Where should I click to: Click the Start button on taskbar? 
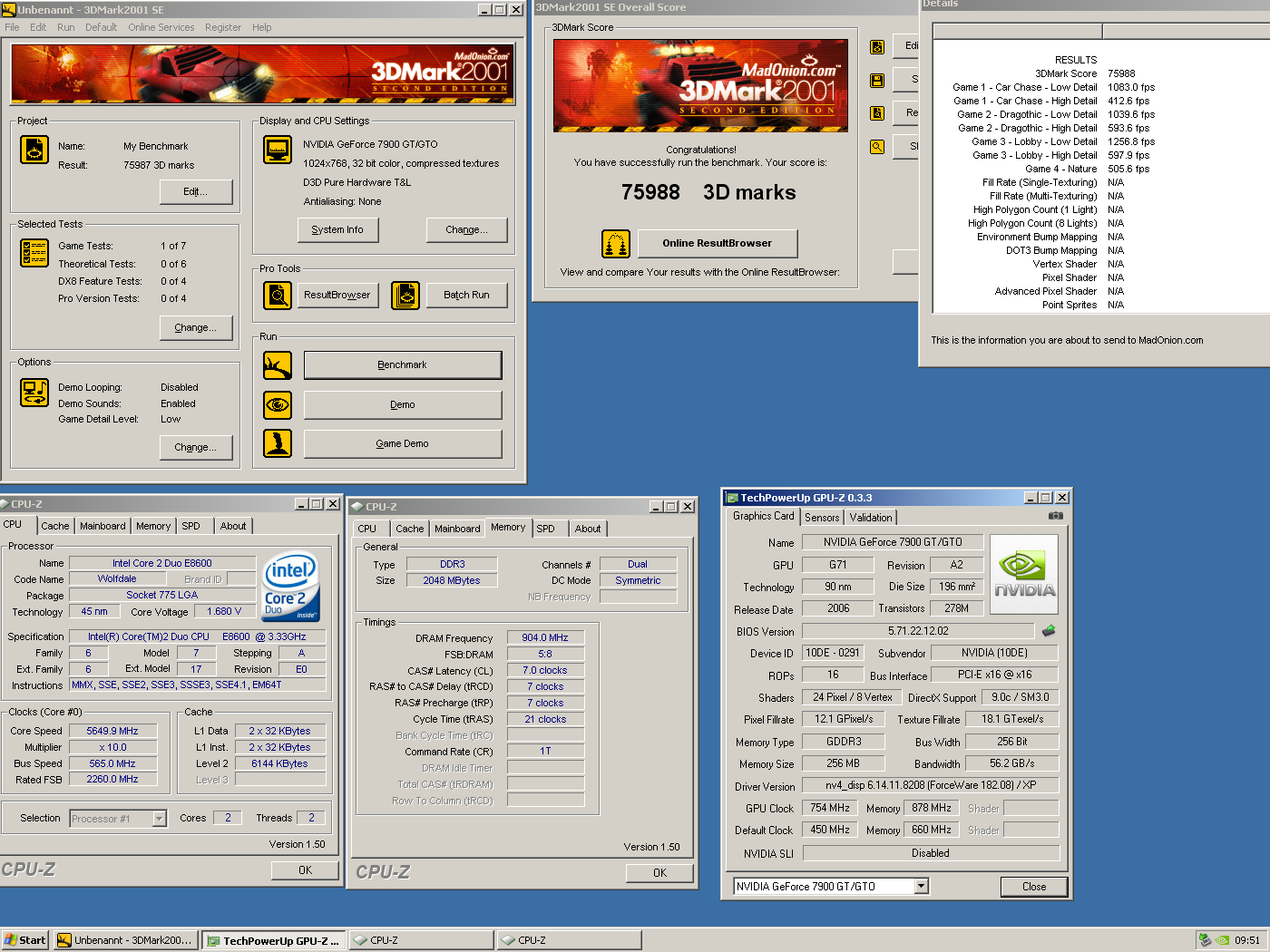pos(25,940)
